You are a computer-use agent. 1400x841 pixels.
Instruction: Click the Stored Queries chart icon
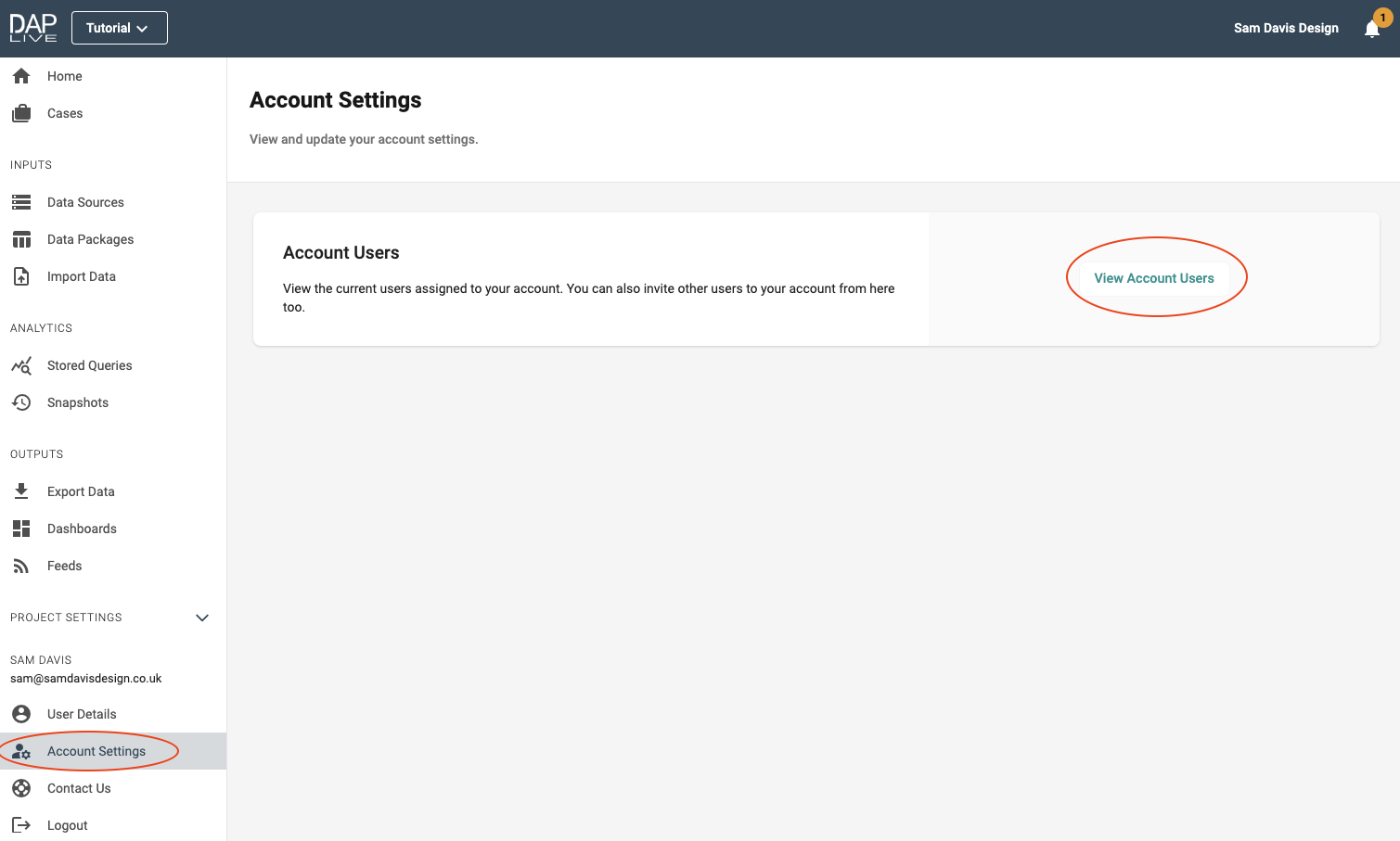coord(21,365)
